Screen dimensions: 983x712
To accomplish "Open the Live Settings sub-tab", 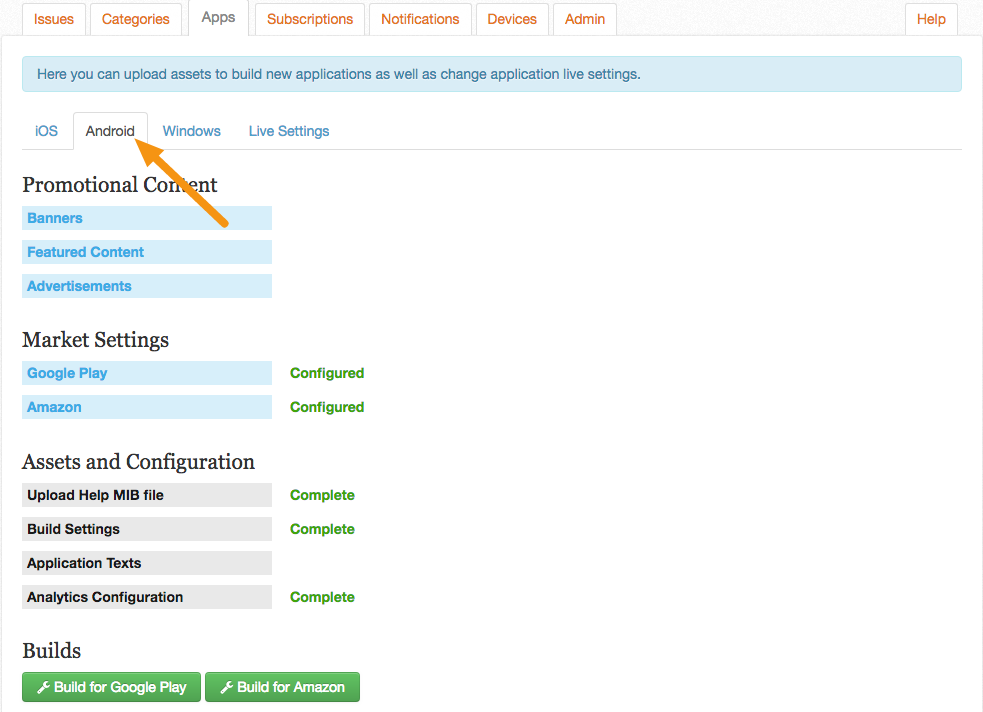I will click(289, 131).
